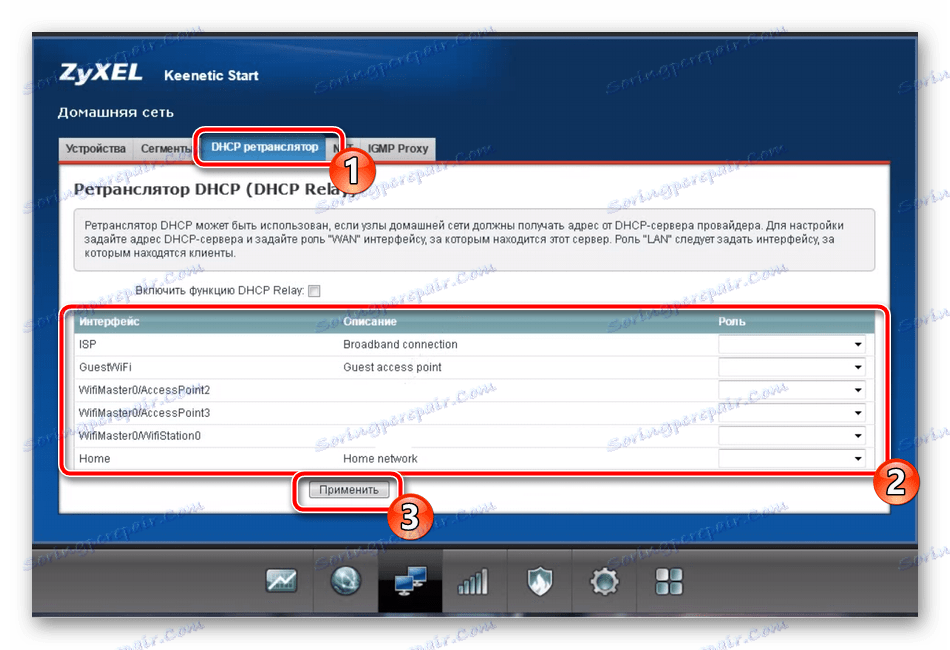Click the Роль column header
The image size is (950, 650).
[x=731, y=322]
